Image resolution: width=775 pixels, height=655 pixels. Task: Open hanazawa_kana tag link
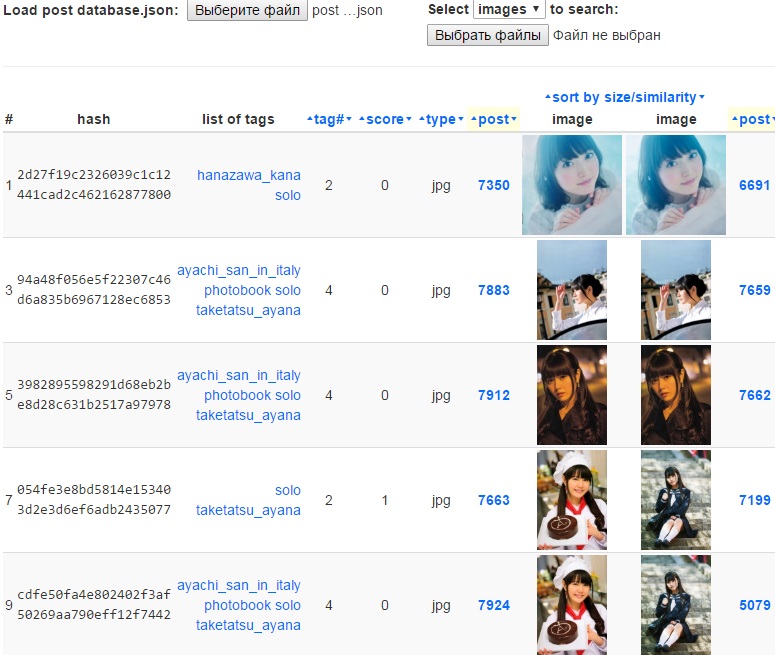249,175
